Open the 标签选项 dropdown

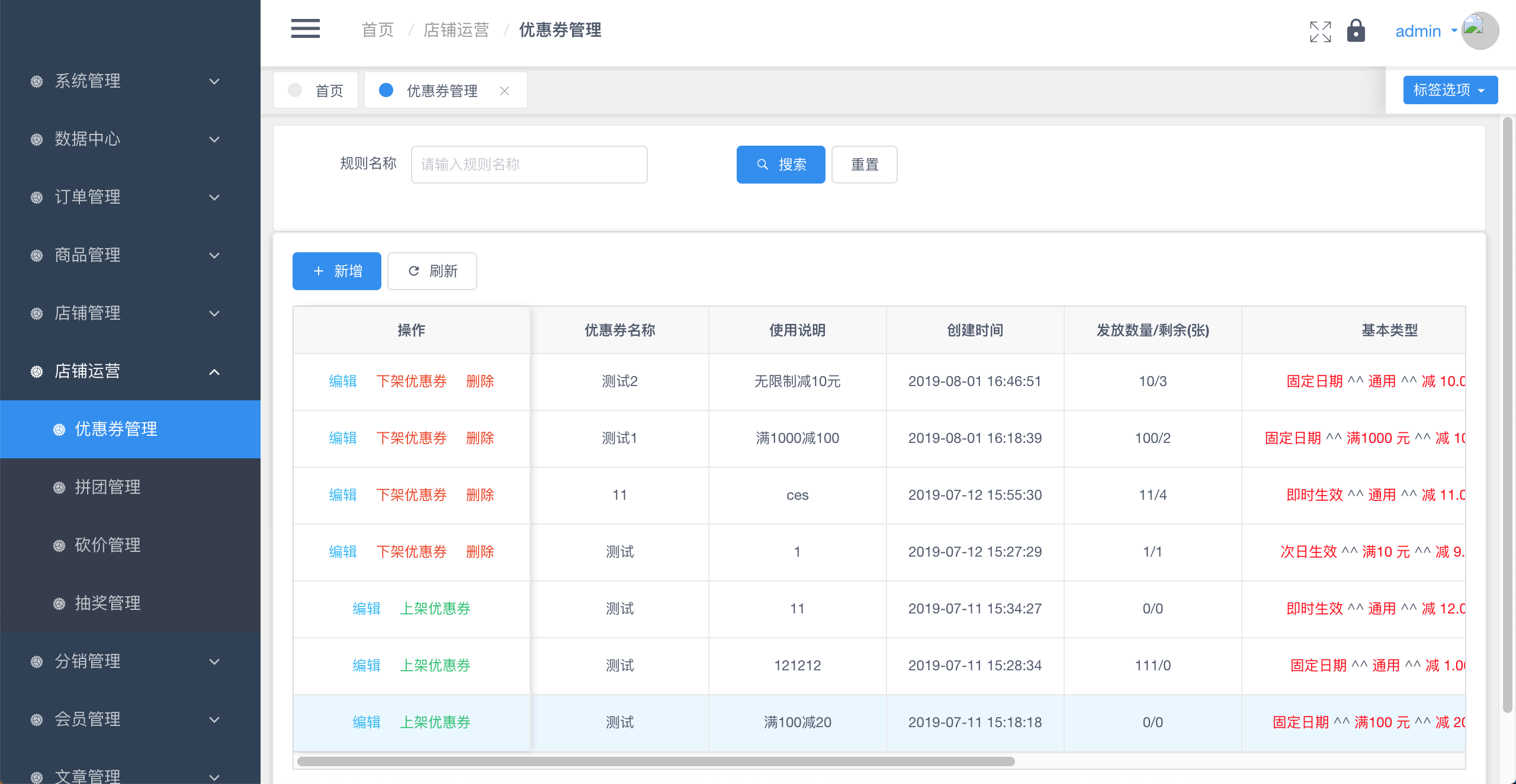[1450, 90]
